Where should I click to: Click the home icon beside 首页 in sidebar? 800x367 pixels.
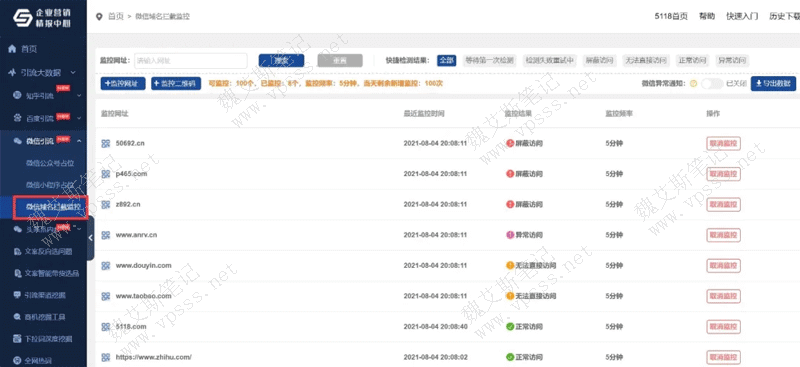click(x=13, y=49)
